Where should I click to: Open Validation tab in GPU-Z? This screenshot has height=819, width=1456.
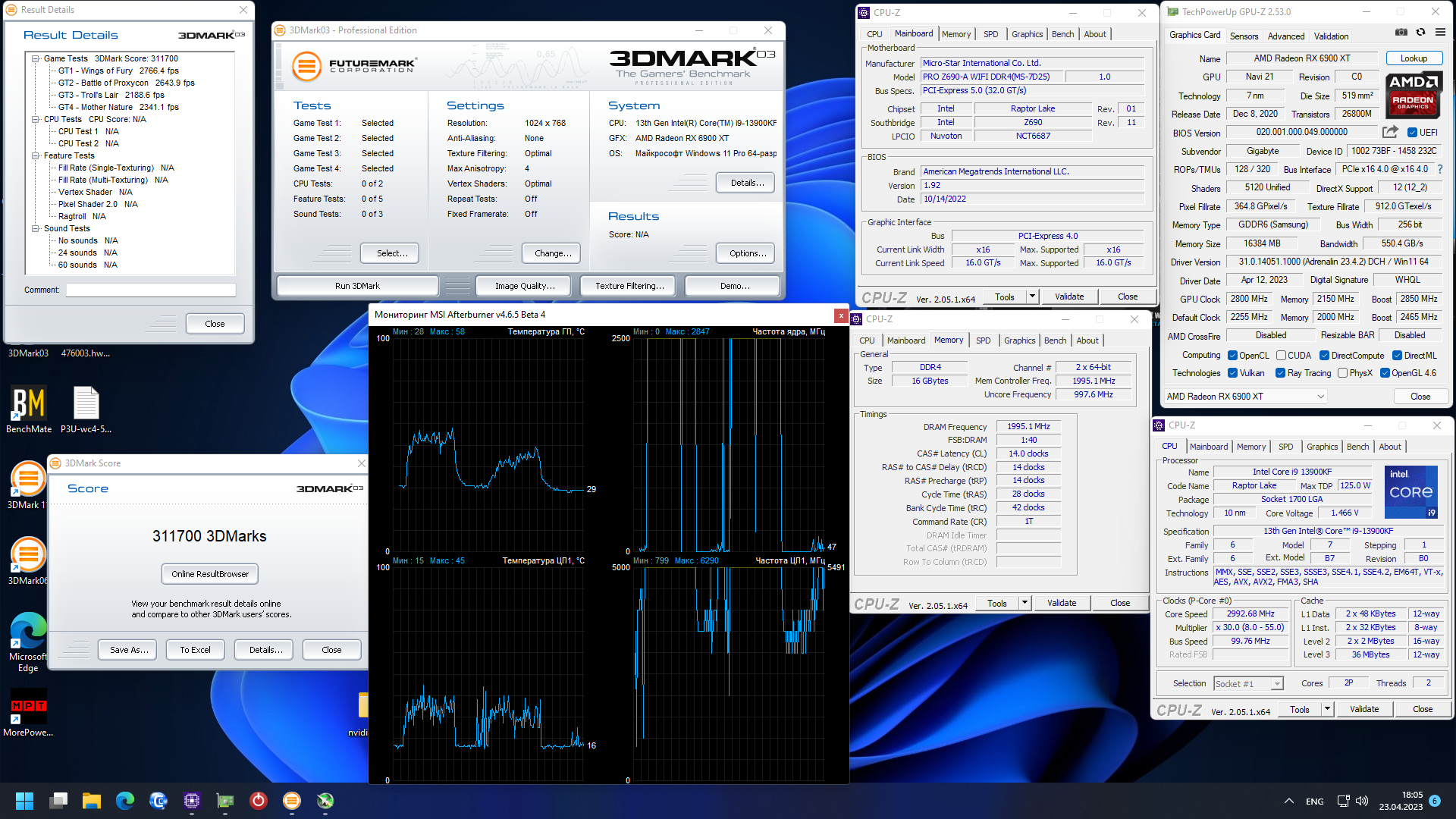pos(1331,36)
